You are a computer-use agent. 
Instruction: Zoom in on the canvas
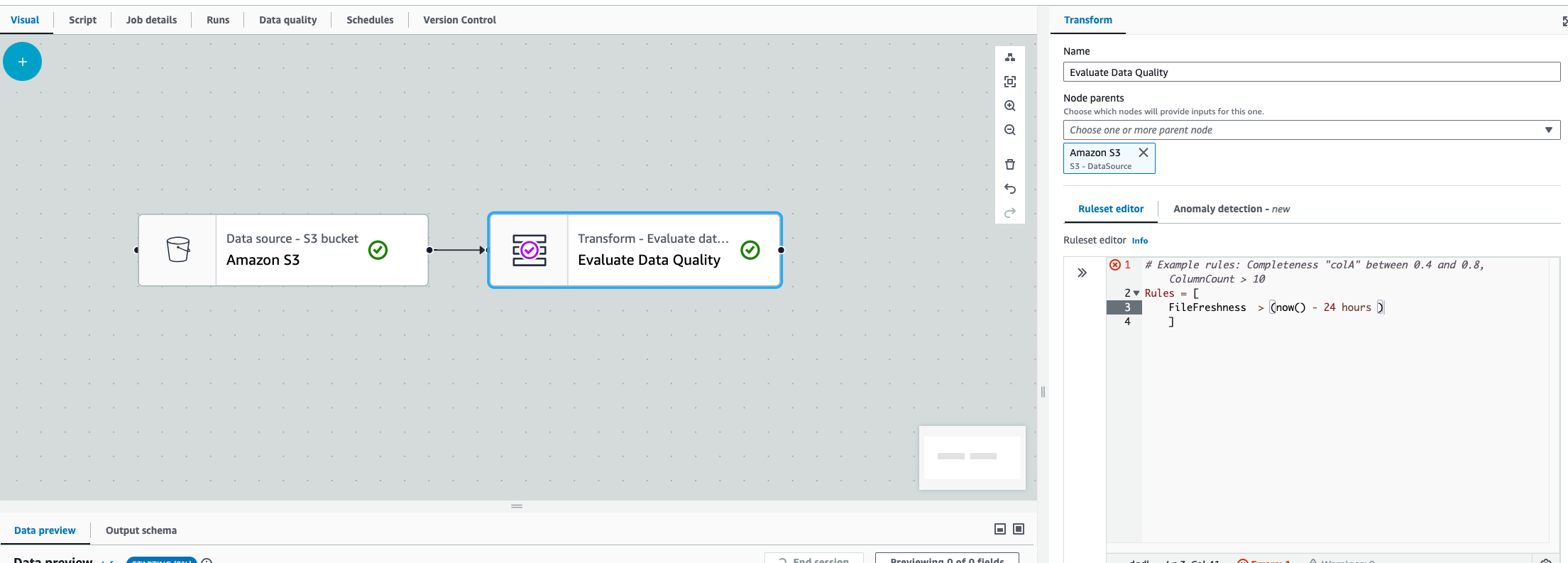click(1010, 106)
